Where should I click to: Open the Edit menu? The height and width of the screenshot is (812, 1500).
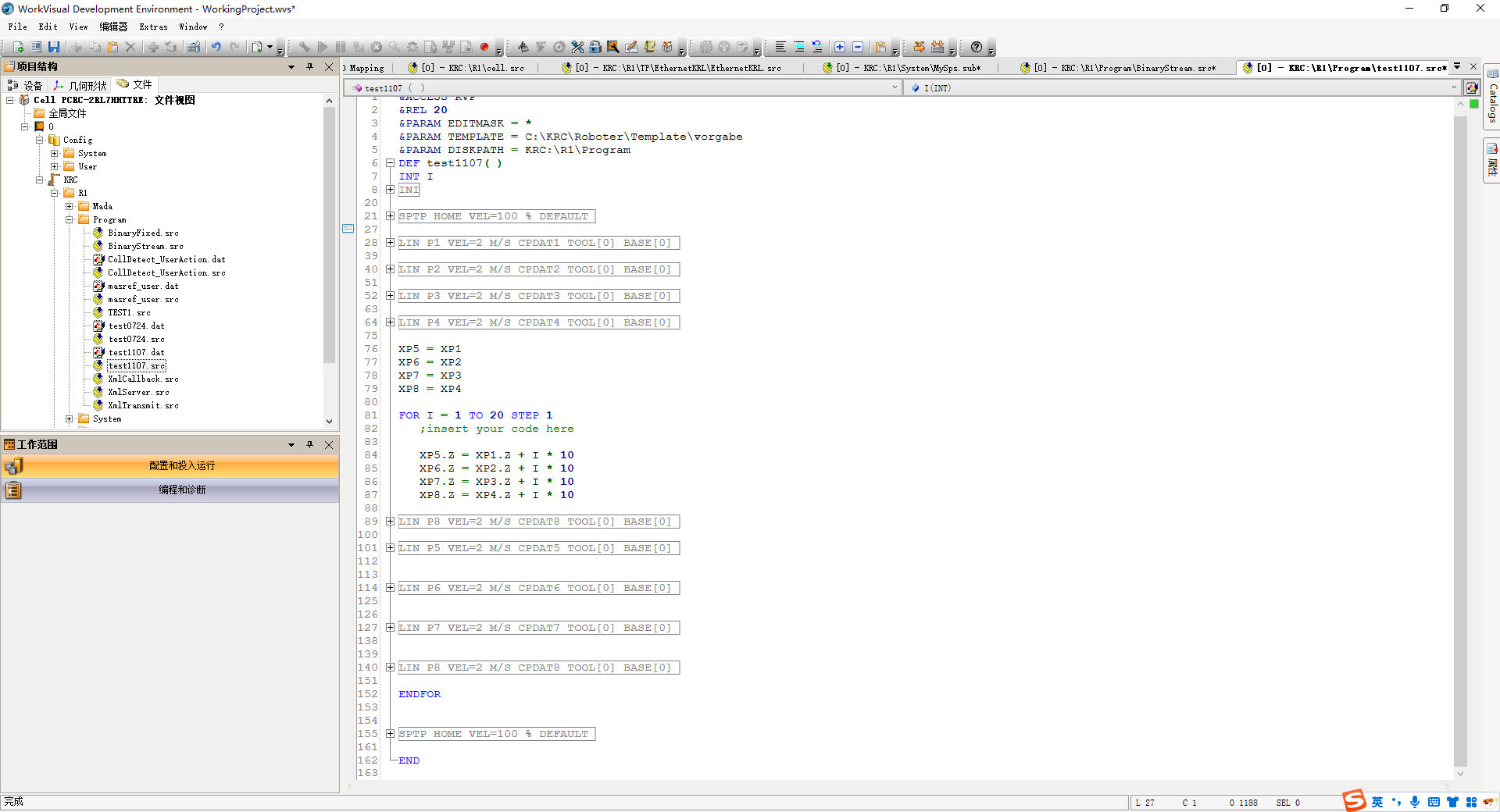(48, 27)
